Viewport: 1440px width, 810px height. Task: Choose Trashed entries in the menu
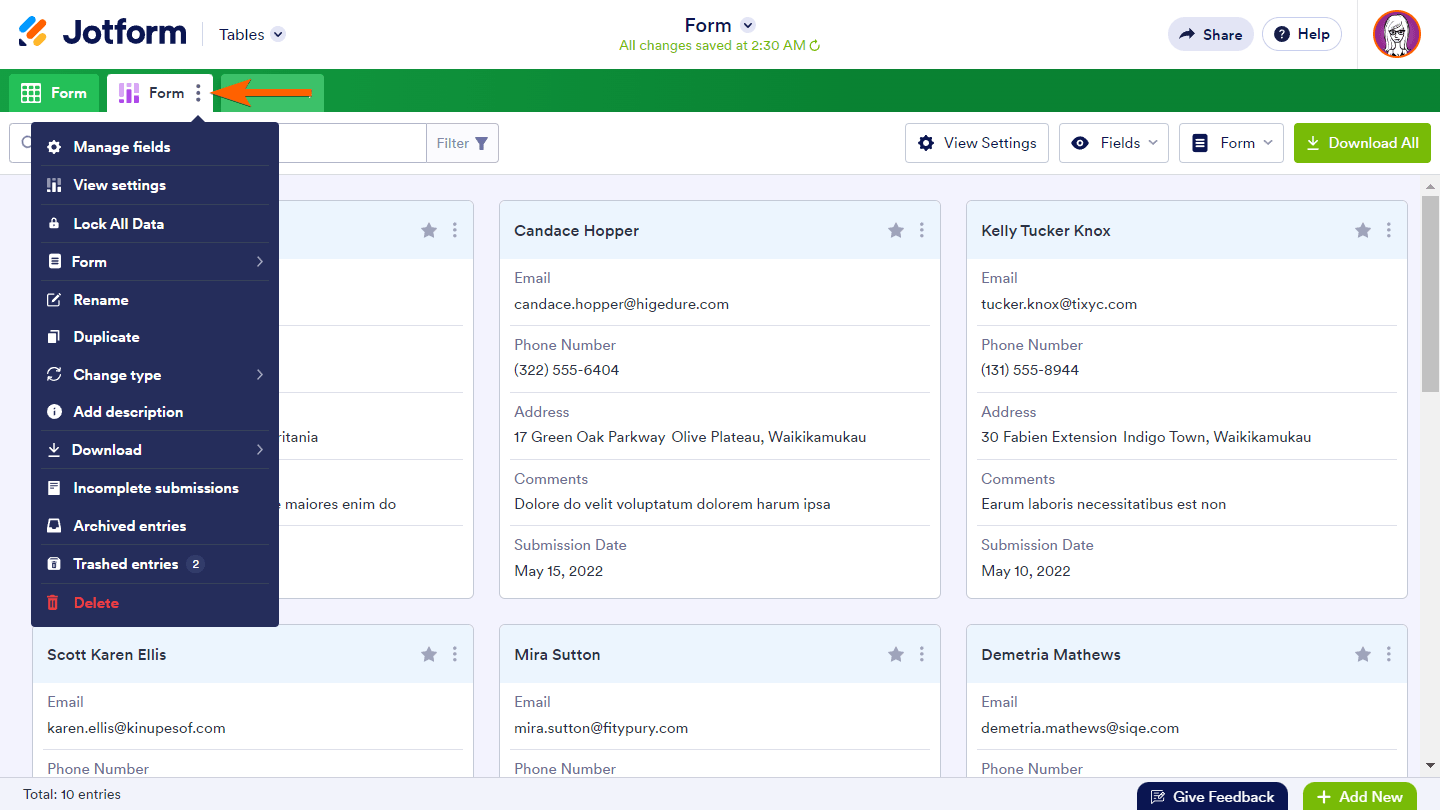(155, 564)
